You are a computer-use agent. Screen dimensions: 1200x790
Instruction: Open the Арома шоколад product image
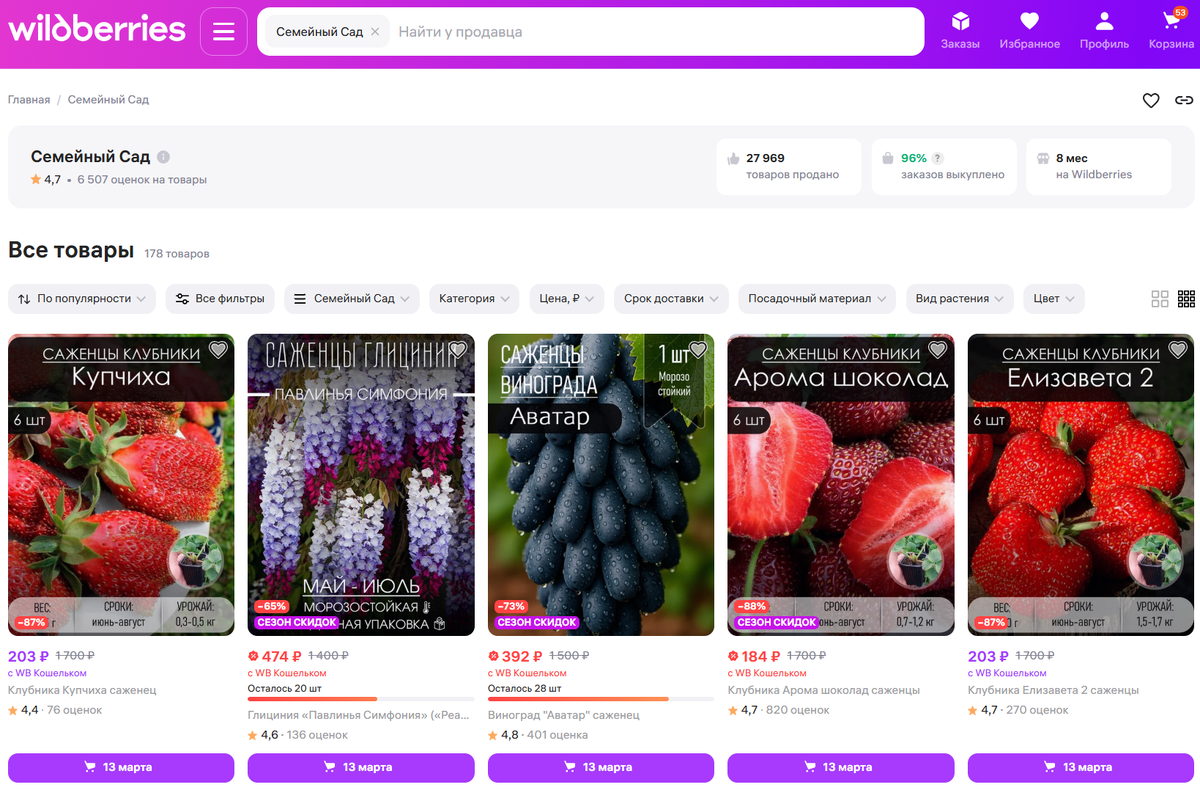841,485
